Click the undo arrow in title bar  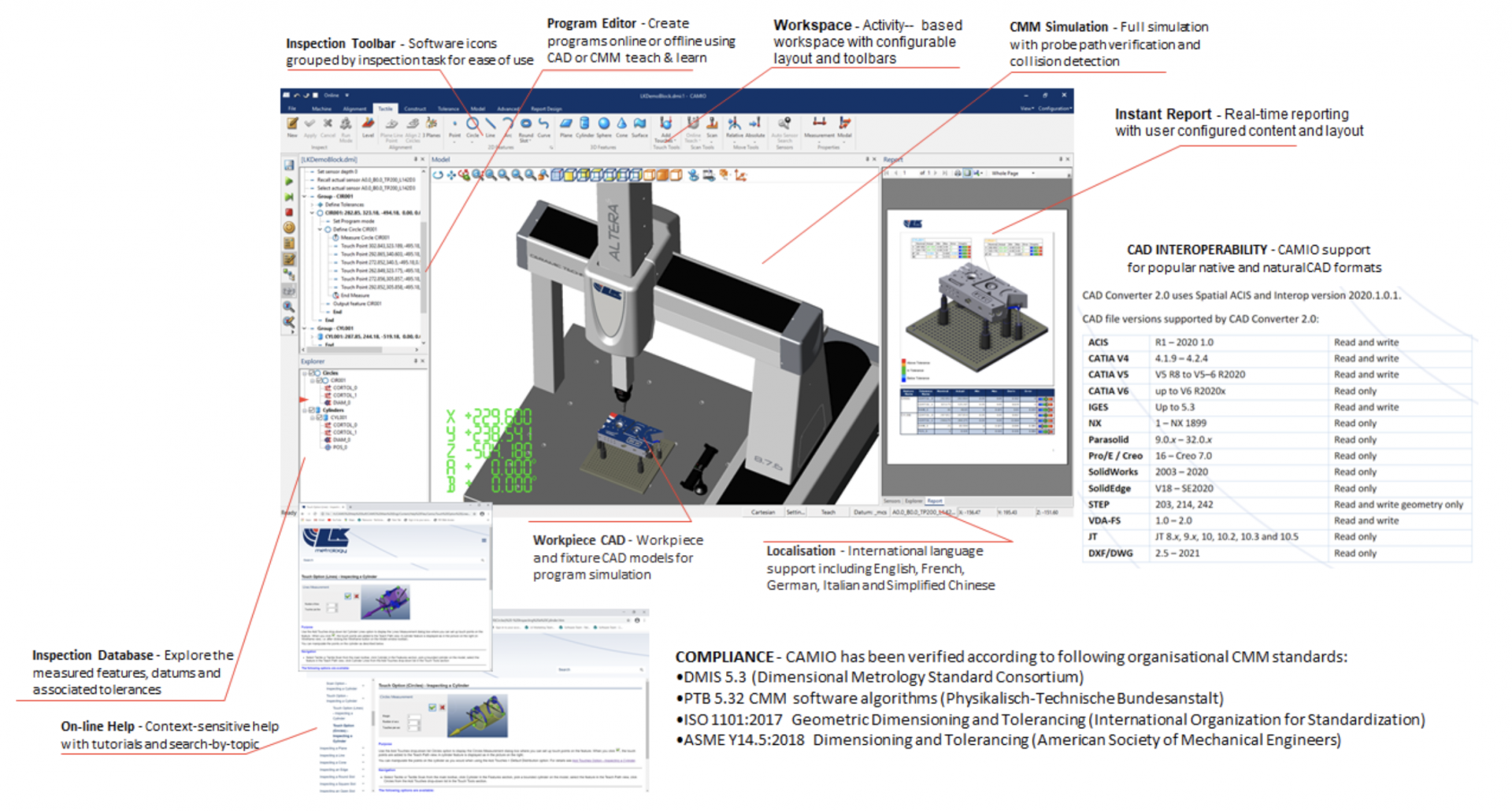click(x=297, y=95)
